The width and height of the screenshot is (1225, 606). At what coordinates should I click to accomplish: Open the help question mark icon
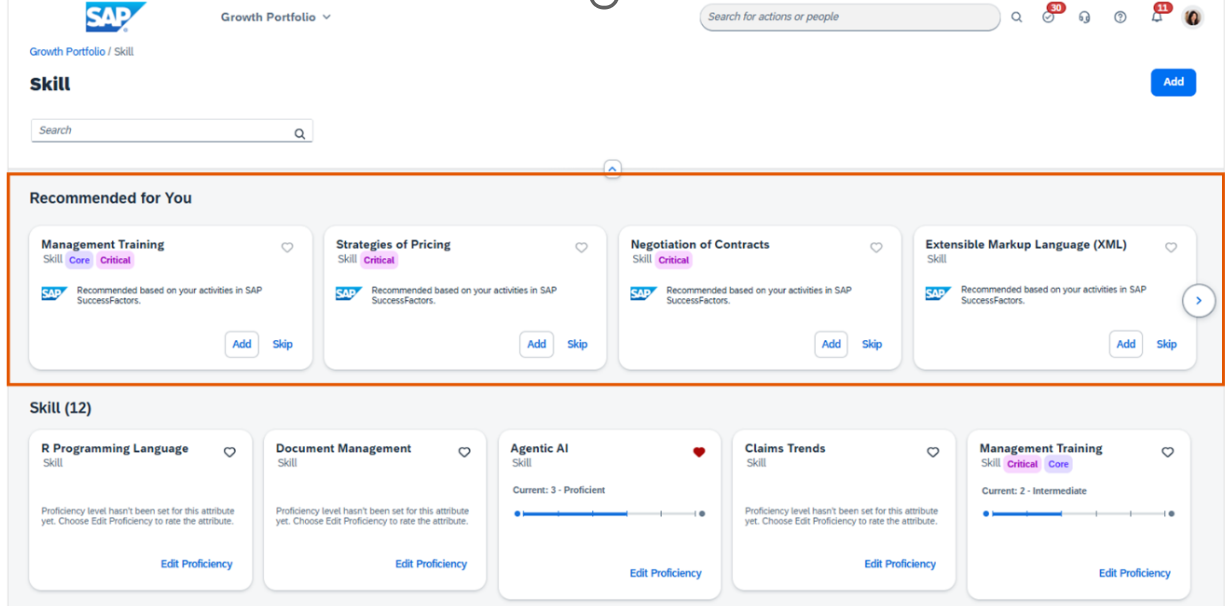pyautogui.click(x=1120, y=17)
